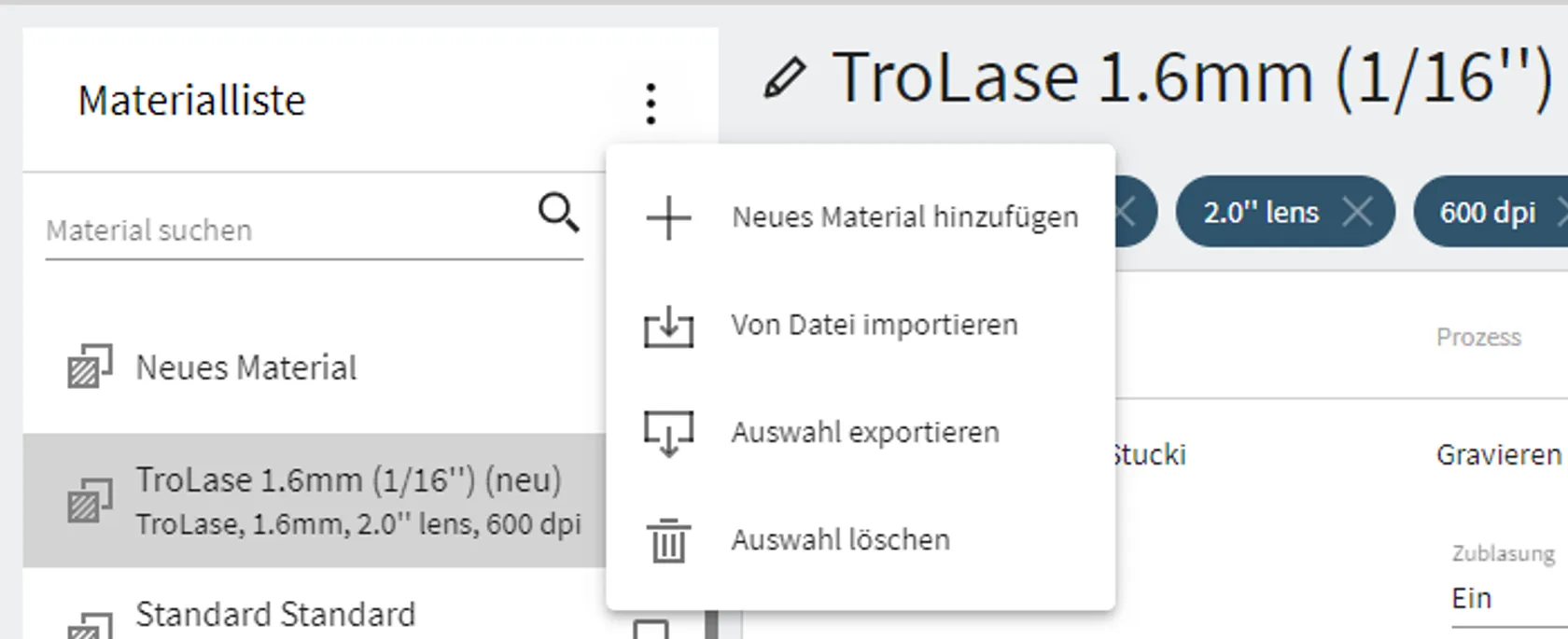Tick the checkbox on Standard Standard row
Viewport: 1568px width, 639px height.
pos(651,632)
